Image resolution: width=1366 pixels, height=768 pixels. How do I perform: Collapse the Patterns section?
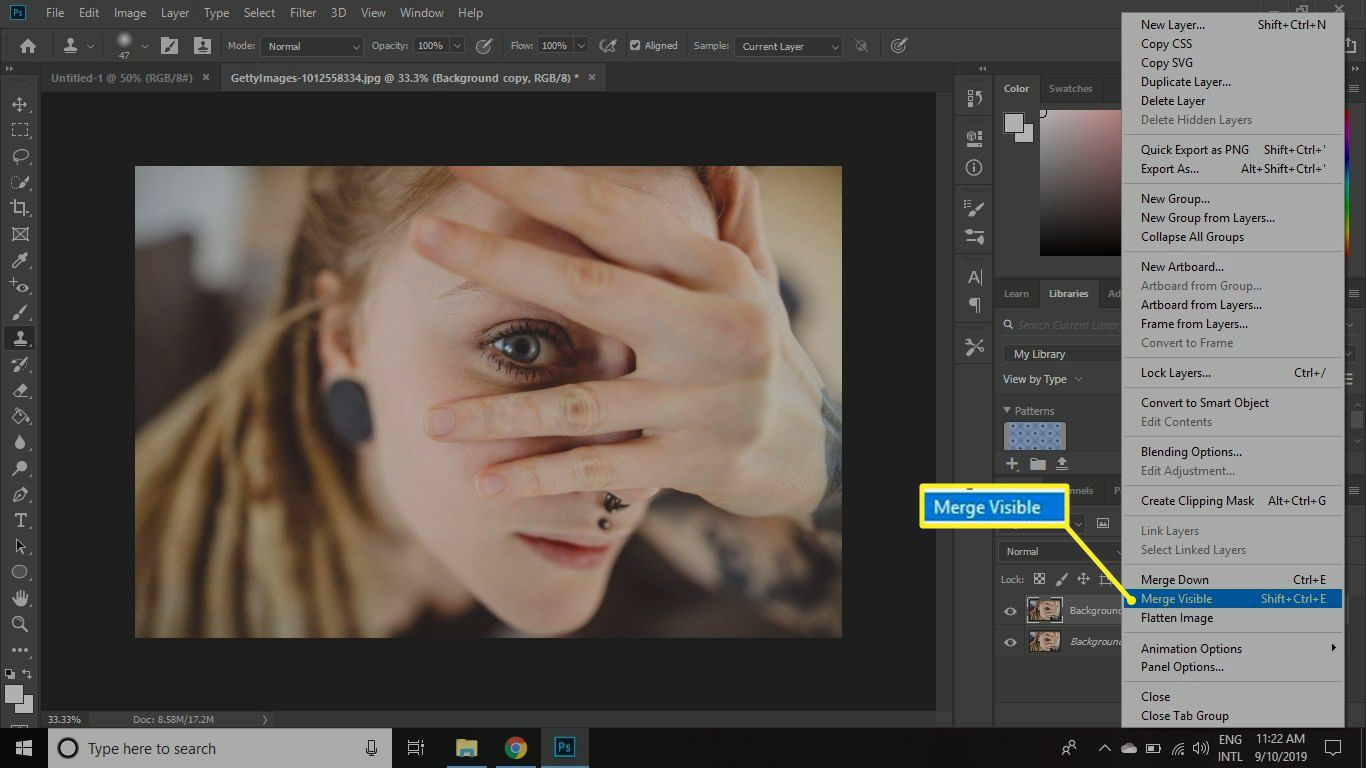(x=1008, y=410)
